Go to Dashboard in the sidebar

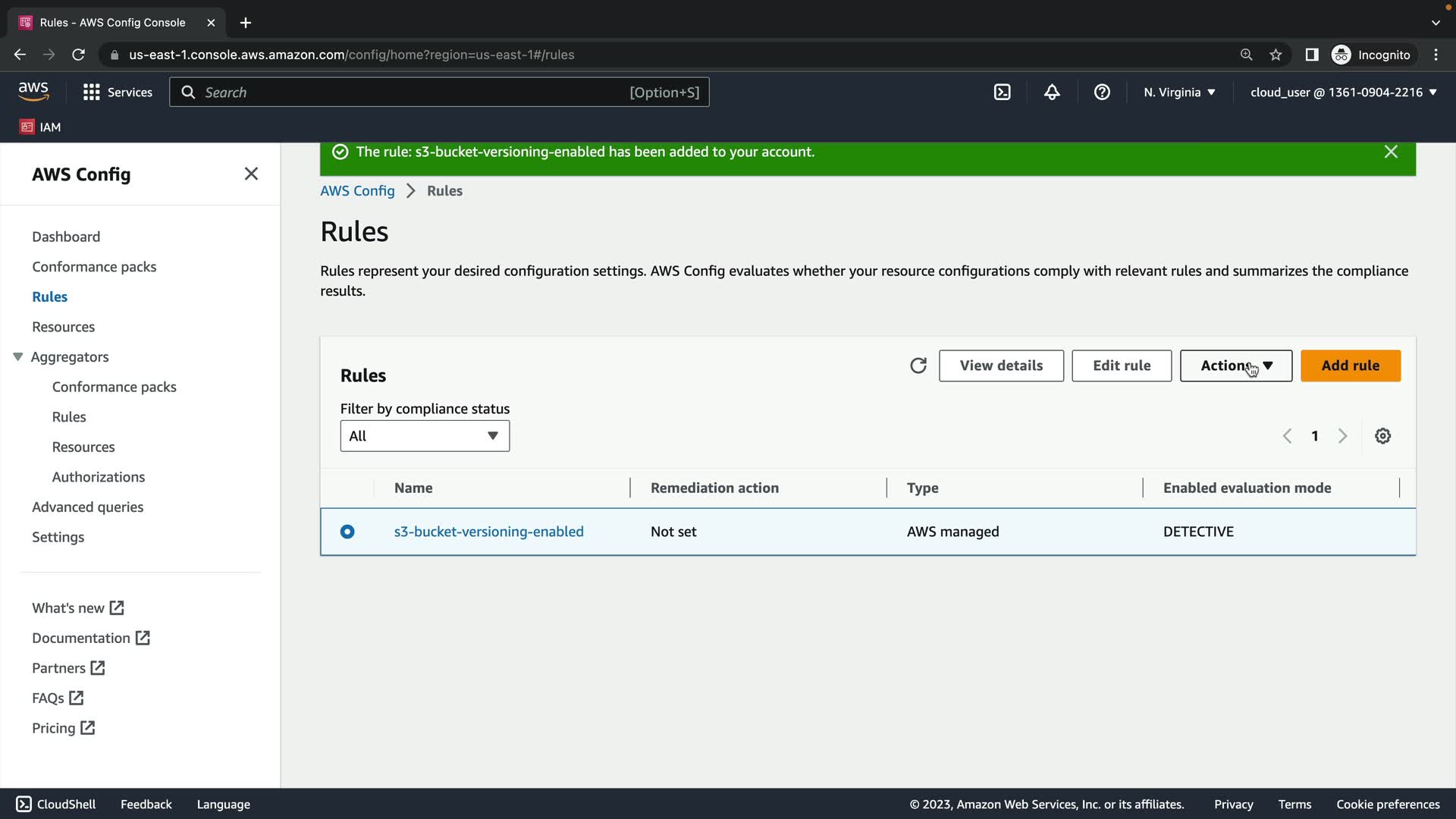pos(66,237)
